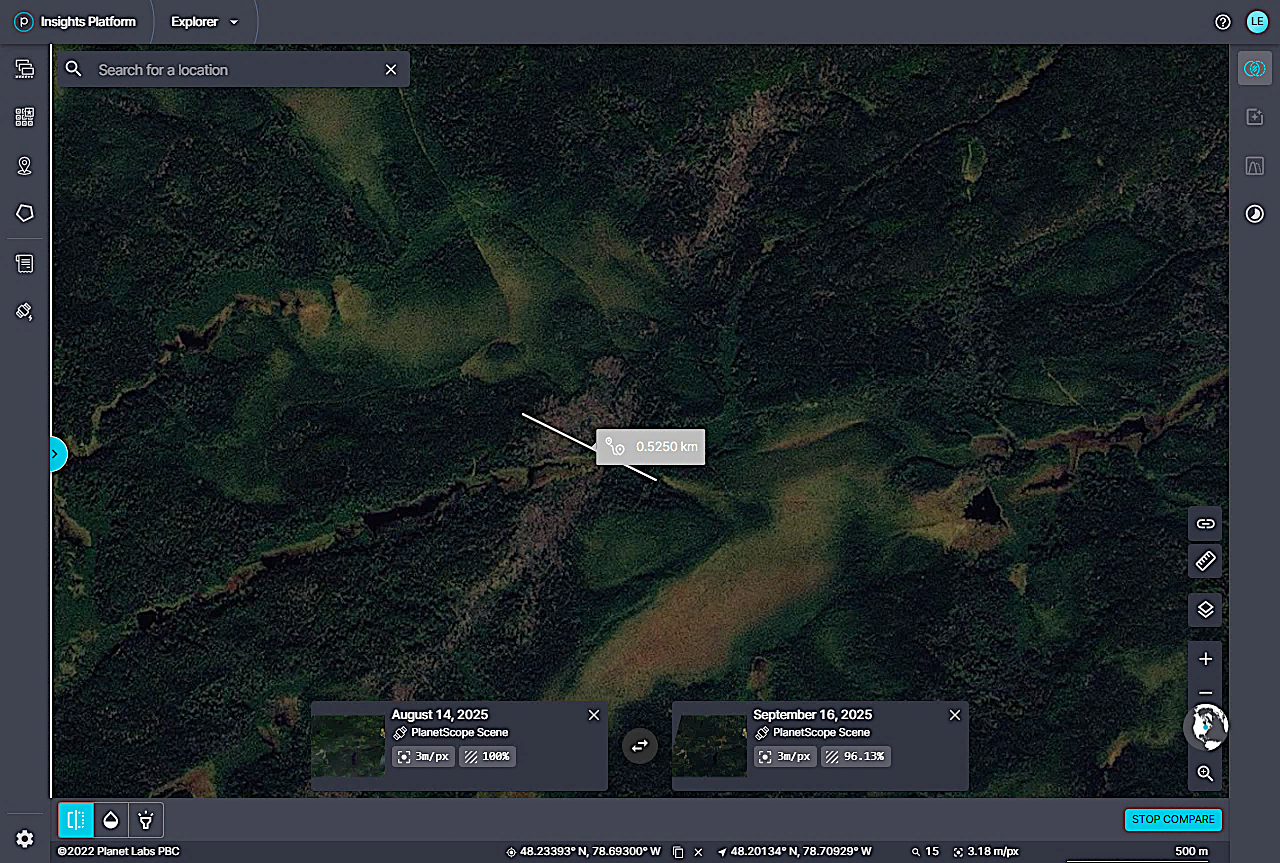1280x863 pixels.
Task: Expand the Explorer dropdown menu
Action: coord(205,22)
